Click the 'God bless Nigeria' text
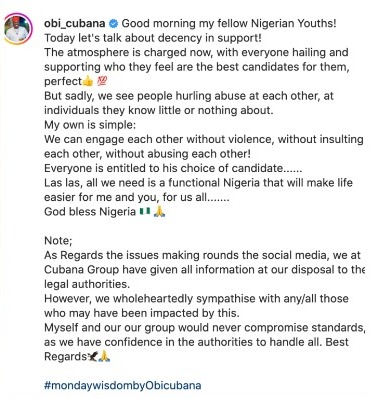The width and height of the screenshot is (371, 399). click(90, 212)
